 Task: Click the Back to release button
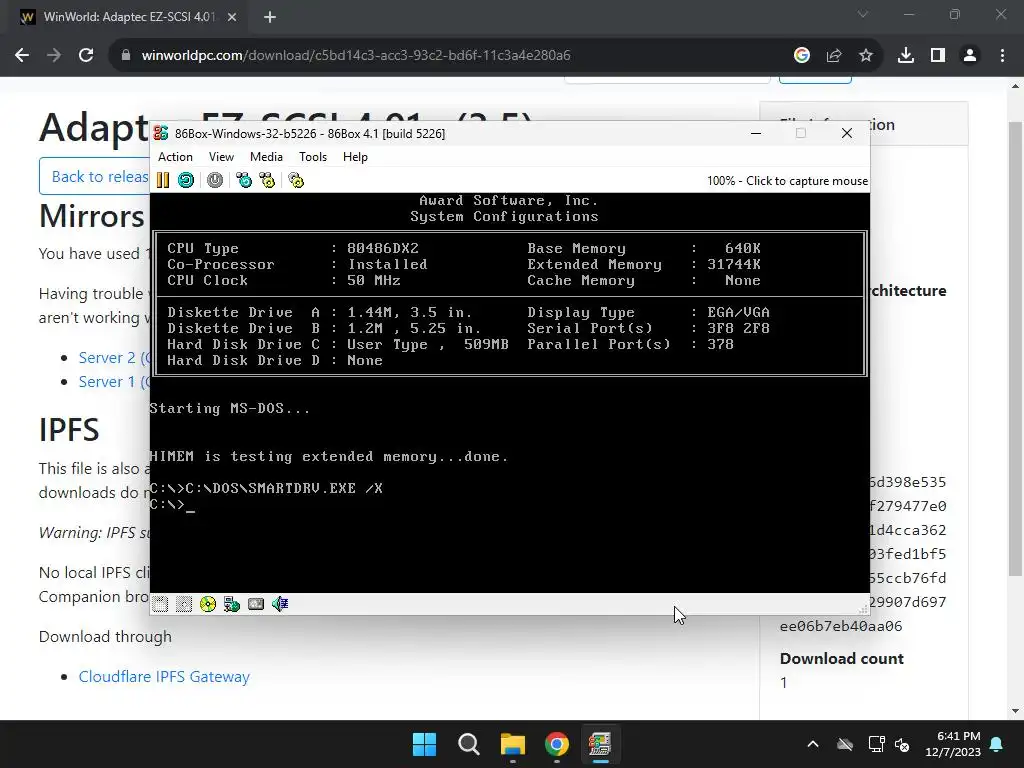click(94, 176)
